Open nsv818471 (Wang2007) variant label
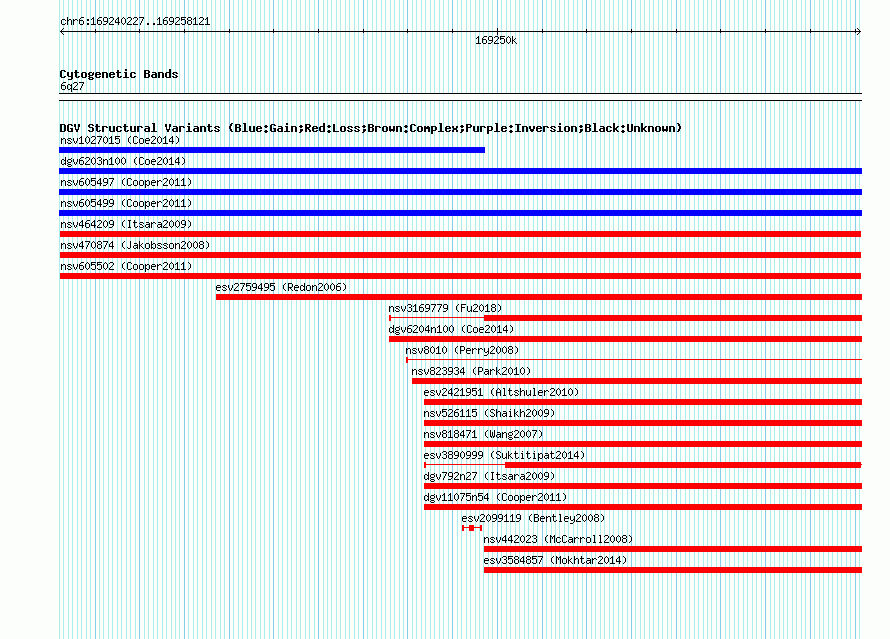The width and height of the screenshot is (890, 639). click(483, 434)
